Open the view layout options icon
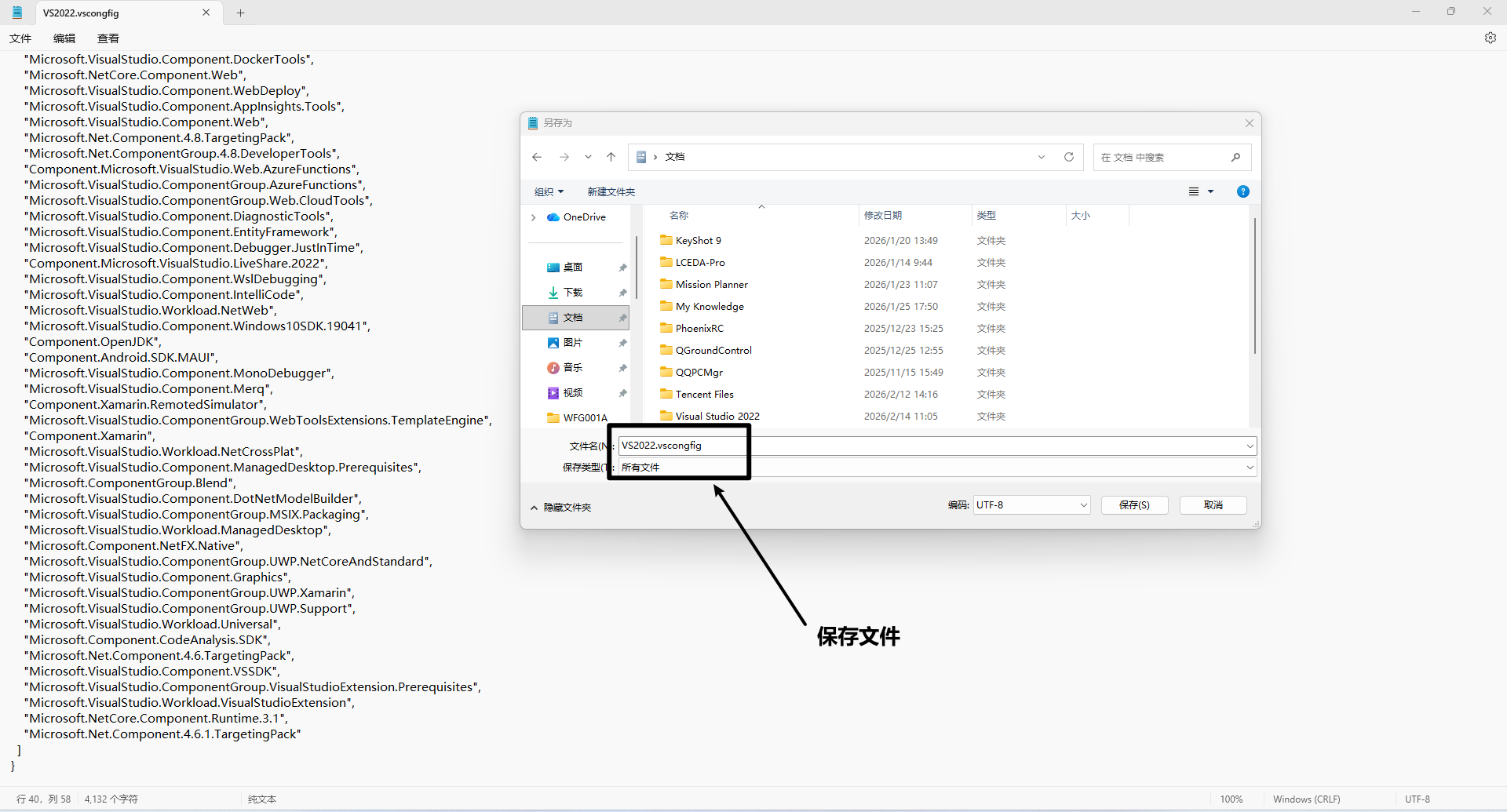This screenshot has height=812, width=1507. (1194, 191)
